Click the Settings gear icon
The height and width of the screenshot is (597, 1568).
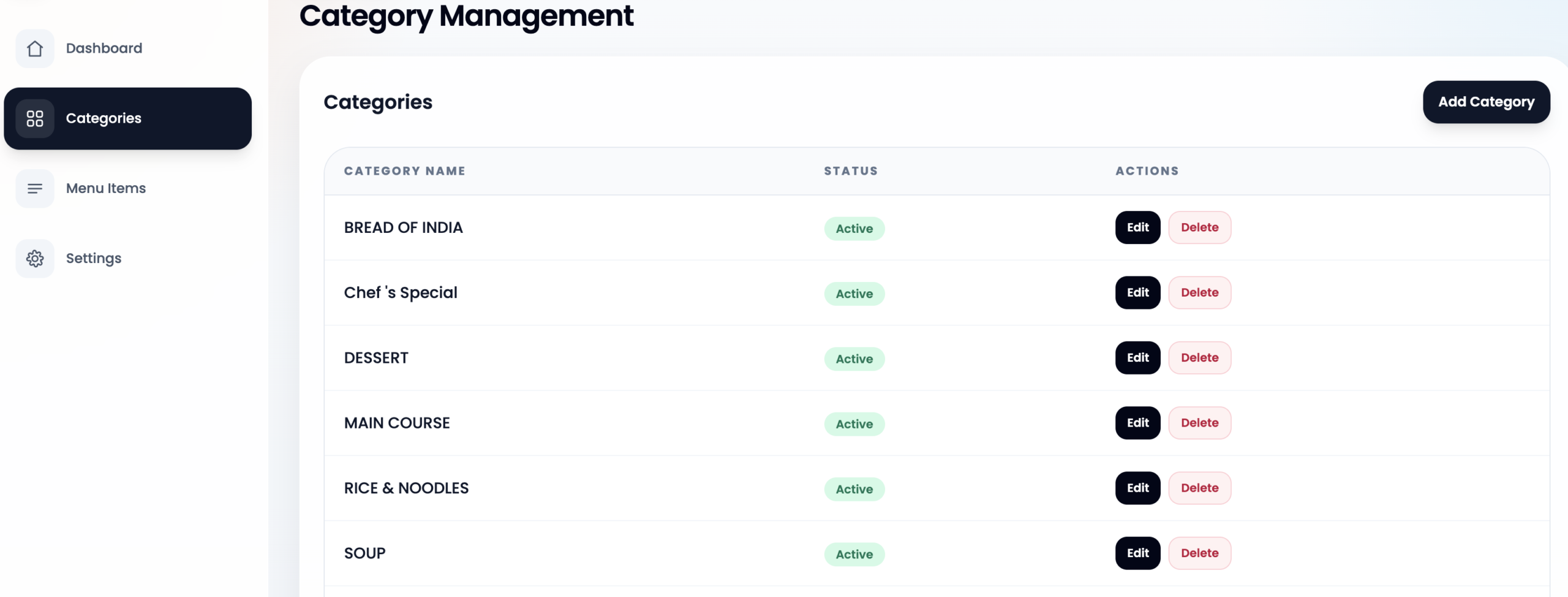click(x=35, y=259)
